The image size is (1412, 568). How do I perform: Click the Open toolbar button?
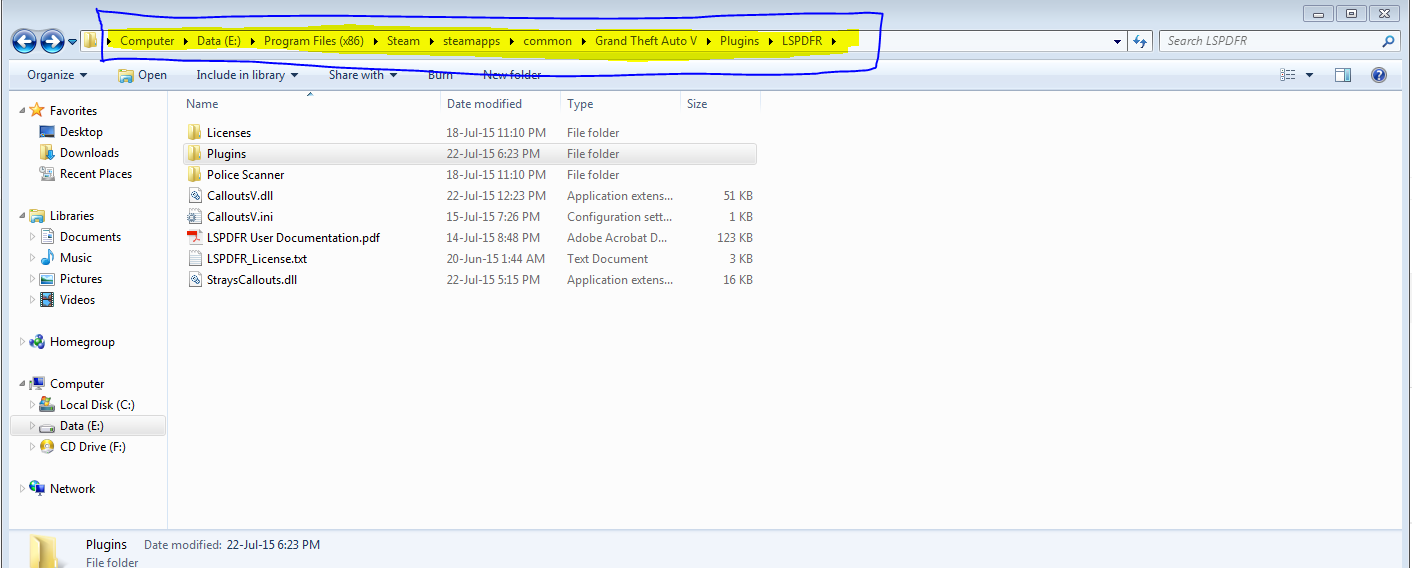click(142, 75)
